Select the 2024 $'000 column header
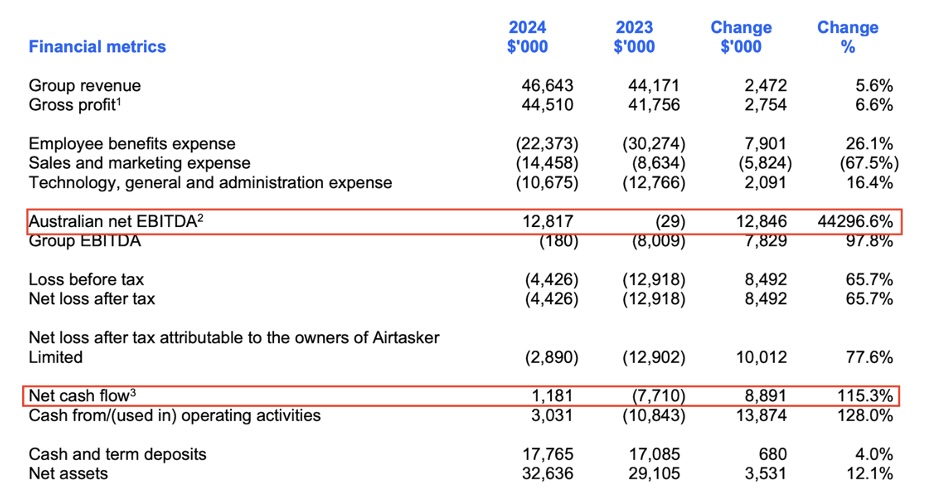This screenshot has width=936, height=502. coord(527,37)
